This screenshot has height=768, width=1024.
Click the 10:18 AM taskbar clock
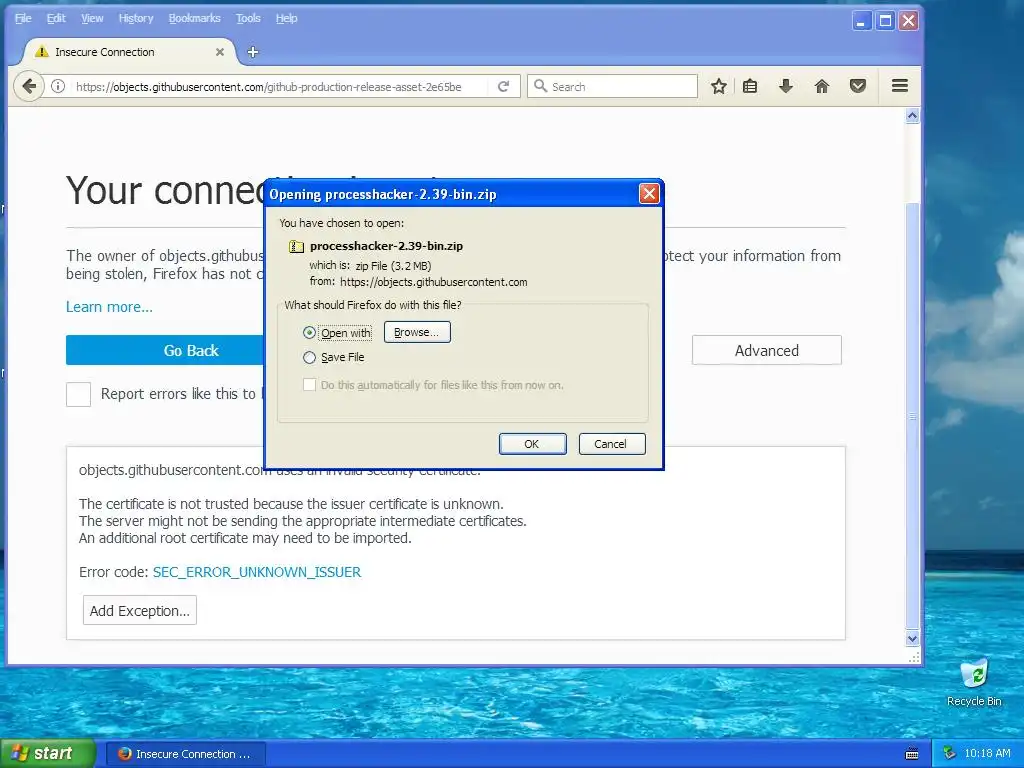coord(987,753)
